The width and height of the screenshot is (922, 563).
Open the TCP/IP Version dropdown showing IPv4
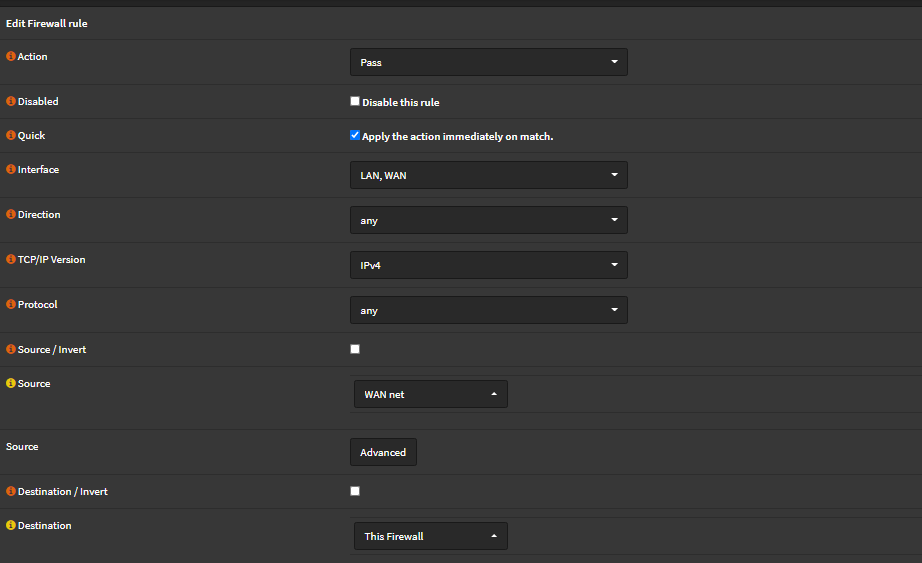(x=488, y=265)
